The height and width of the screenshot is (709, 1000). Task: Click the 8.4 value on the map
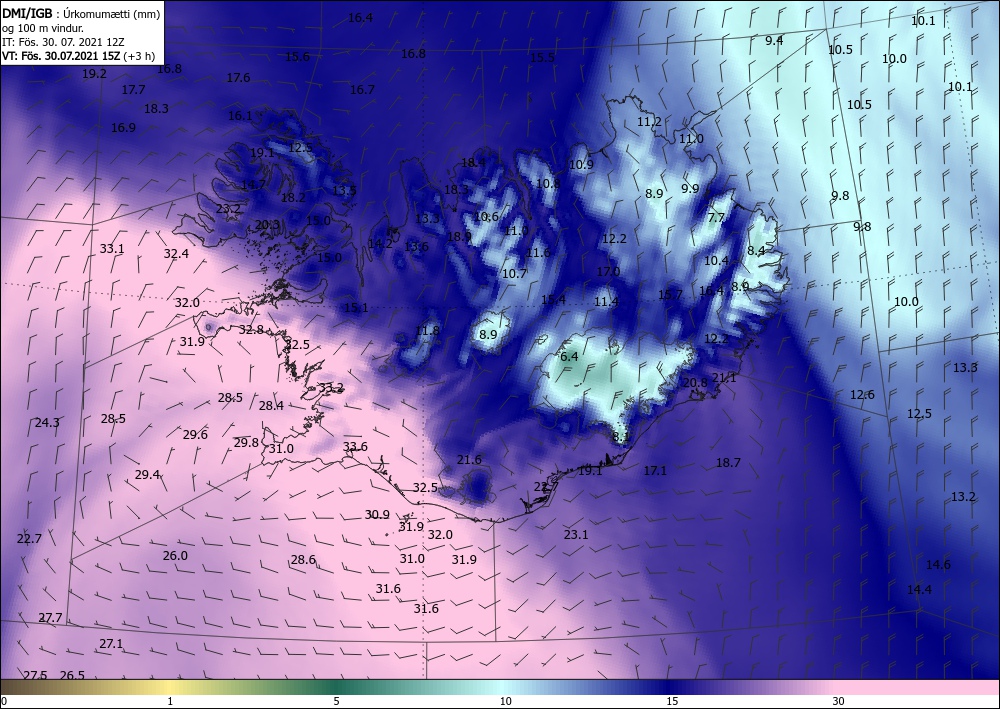click(x=756, y=251)
